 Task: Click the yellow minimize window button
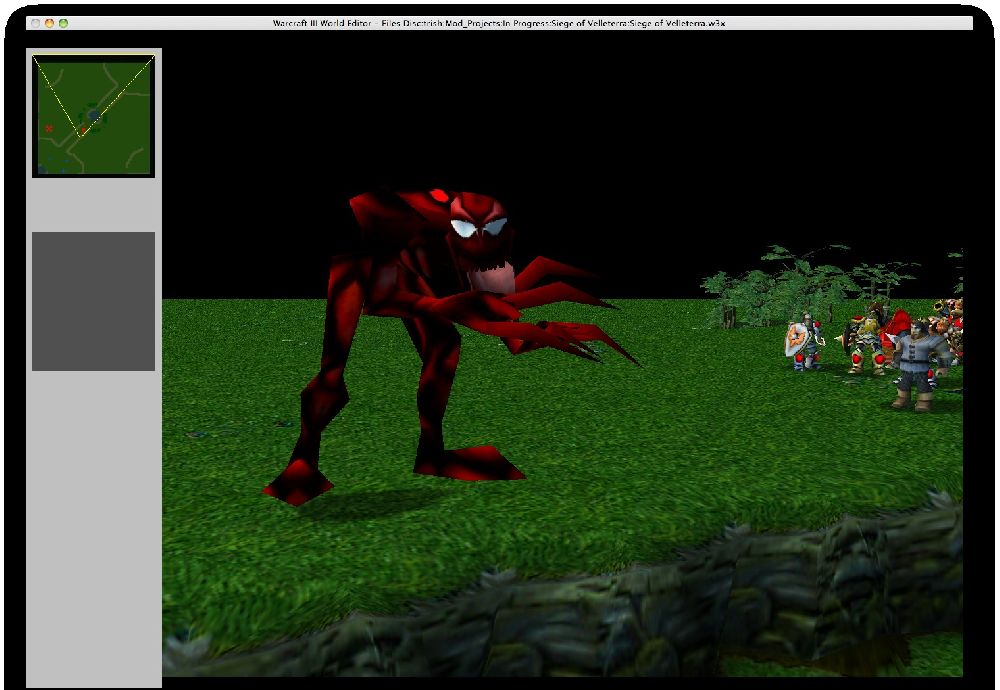click(49, 23)
